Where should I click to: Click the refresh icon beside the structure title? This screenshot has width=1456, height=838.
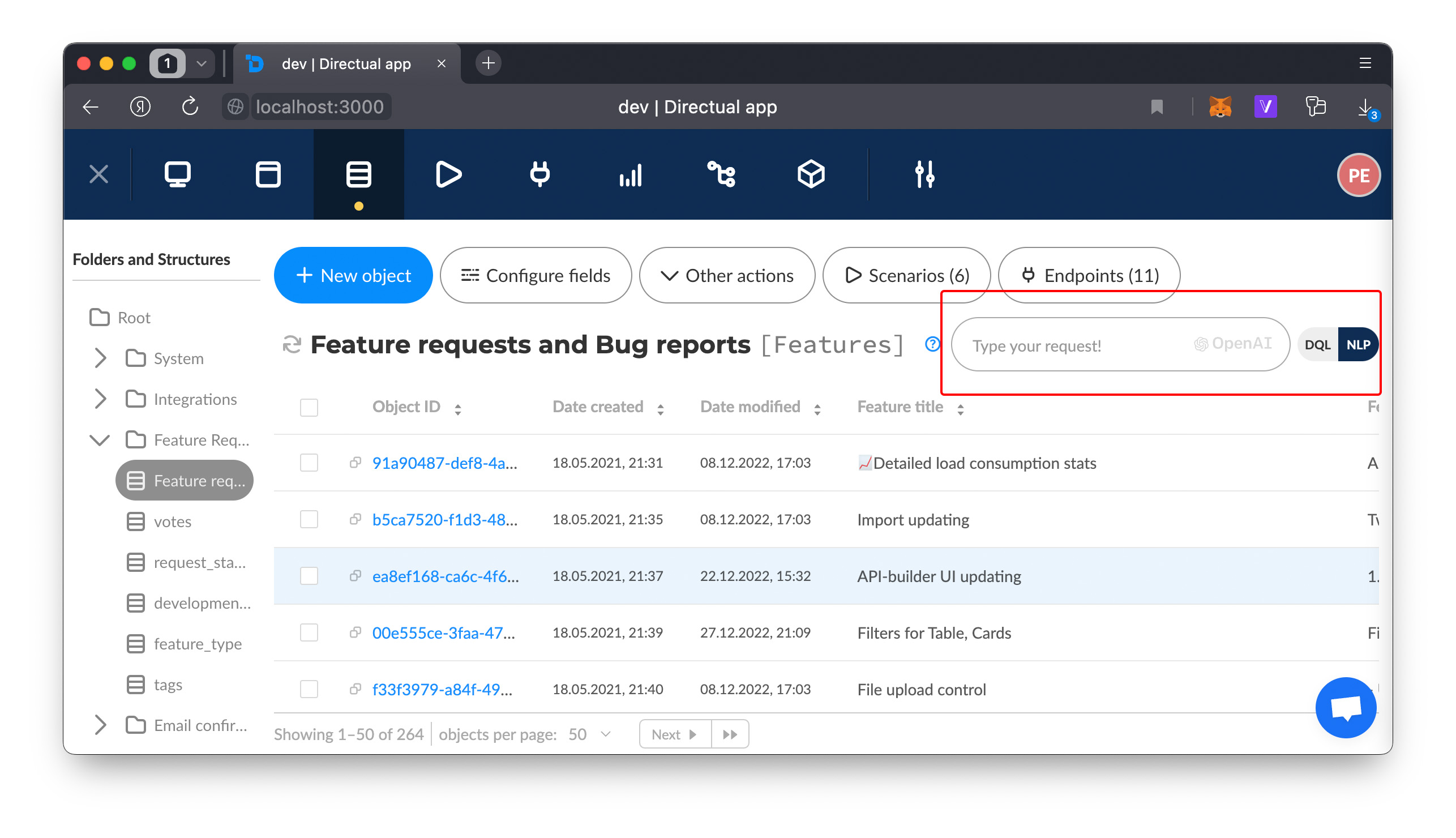292,345
